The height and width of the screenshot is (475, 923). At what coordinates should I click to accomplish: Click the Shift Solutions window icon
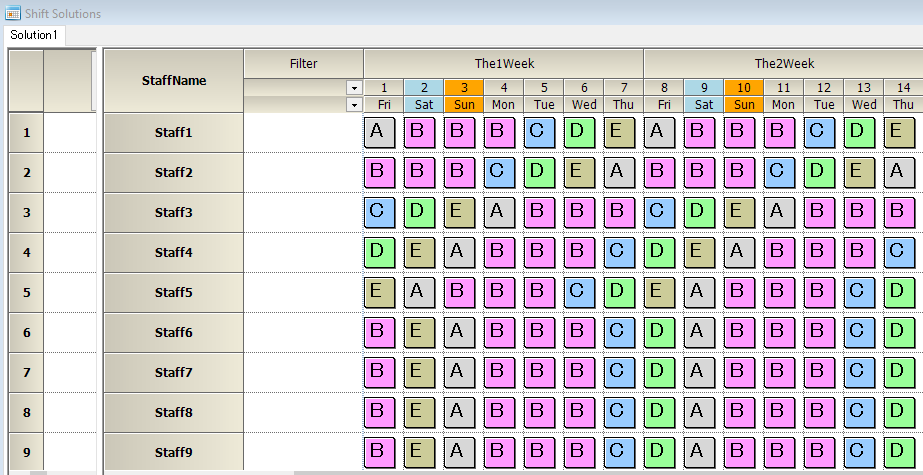(11, 13)
